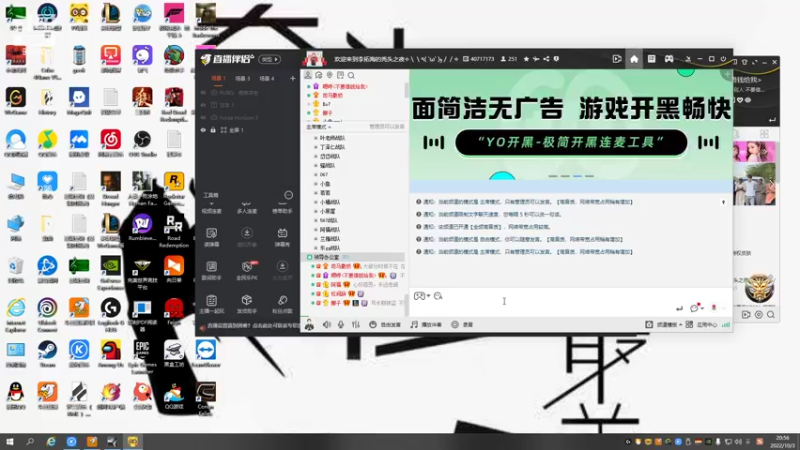Viewport: 800px width, 450px height.
Task: Open the user list person icon tab
Action: click(x=308, y=75)
